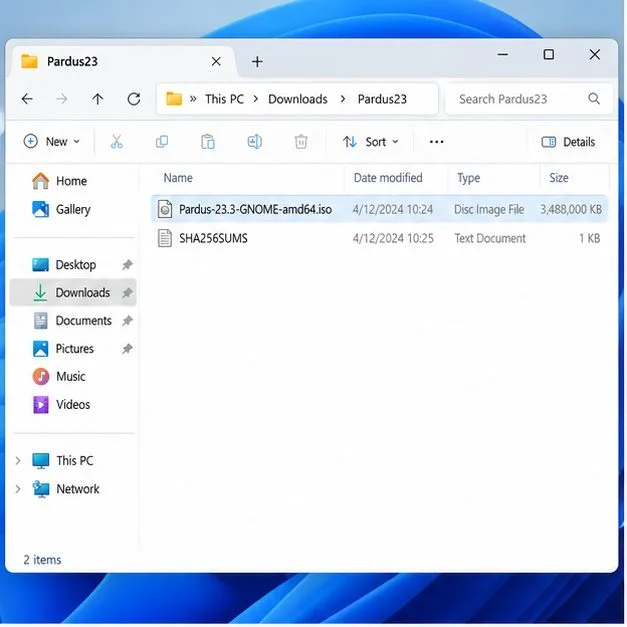
Task: Click Pardus23 in the breadcrumb path
Action: click(382, 99)
